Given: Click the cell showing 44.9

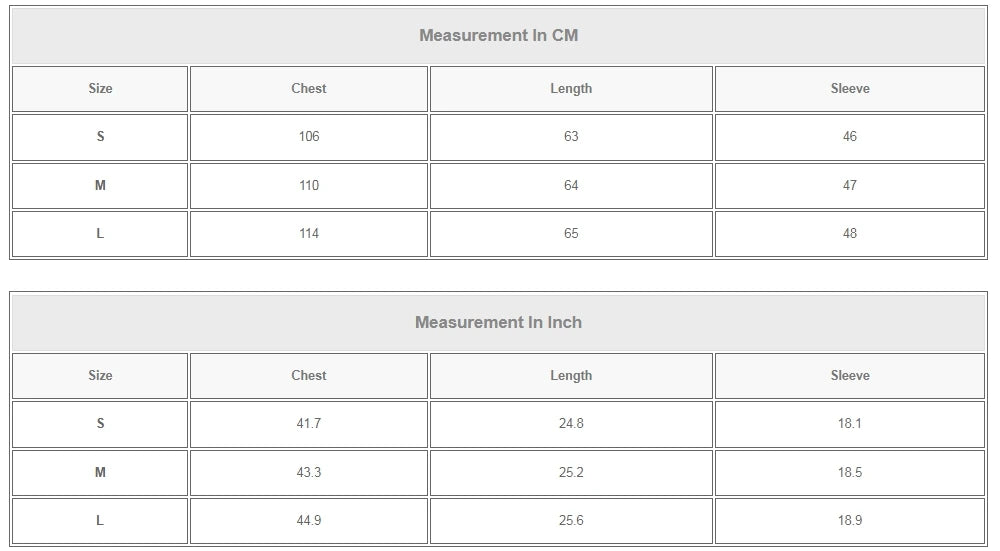Looking at the screenshot, I should point(309,521).
